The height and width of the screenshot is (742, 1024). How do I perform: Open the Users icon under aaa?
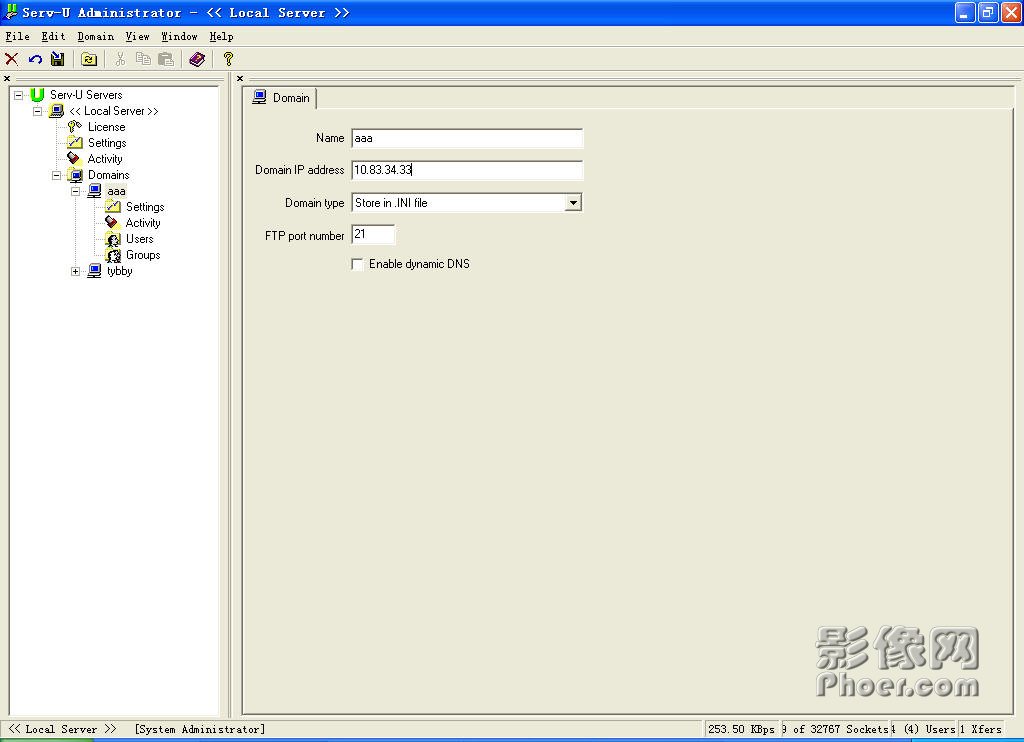[x=113, y=239]
